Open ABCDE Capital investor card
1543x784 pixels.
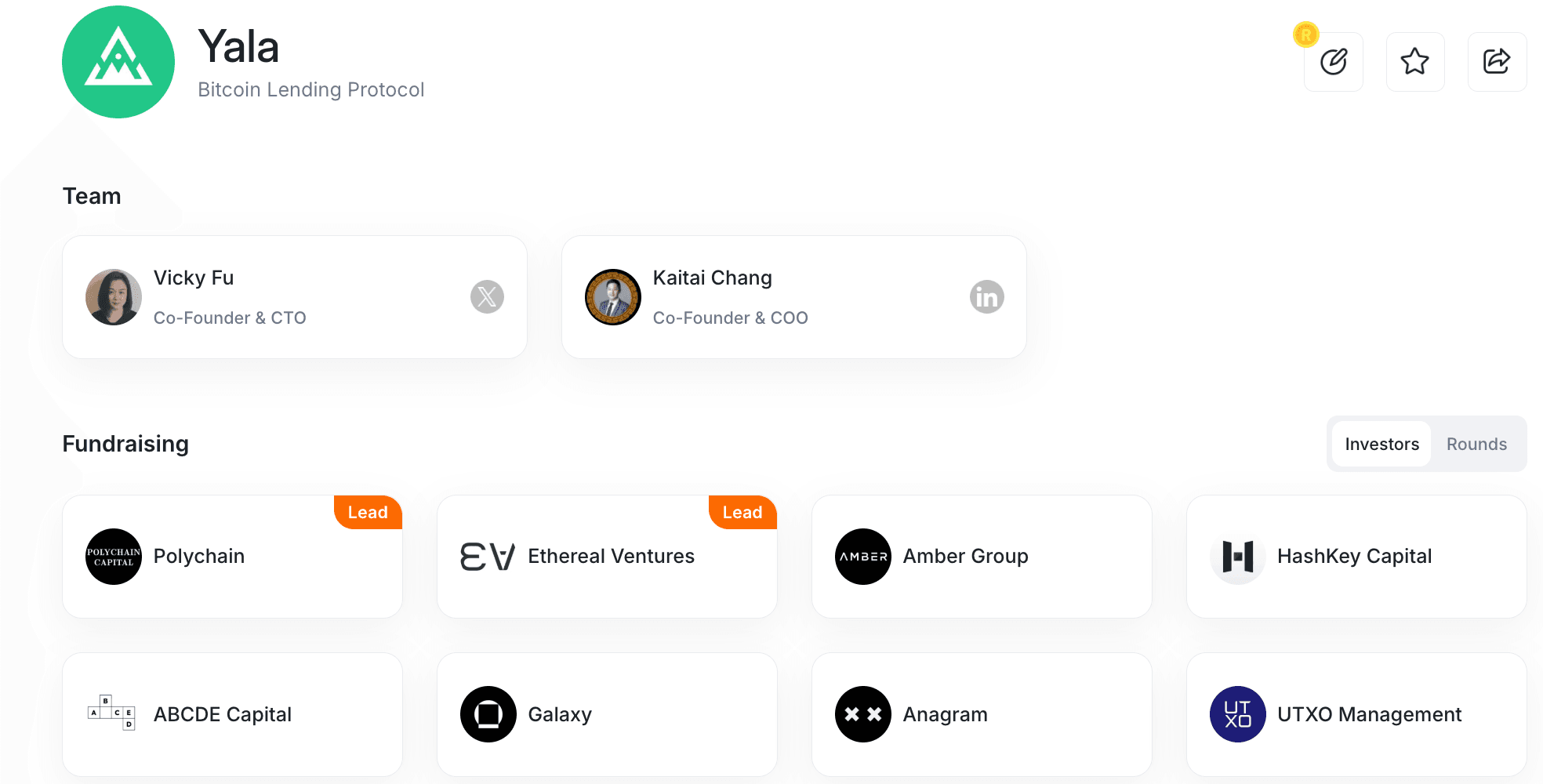pos(232,714)
